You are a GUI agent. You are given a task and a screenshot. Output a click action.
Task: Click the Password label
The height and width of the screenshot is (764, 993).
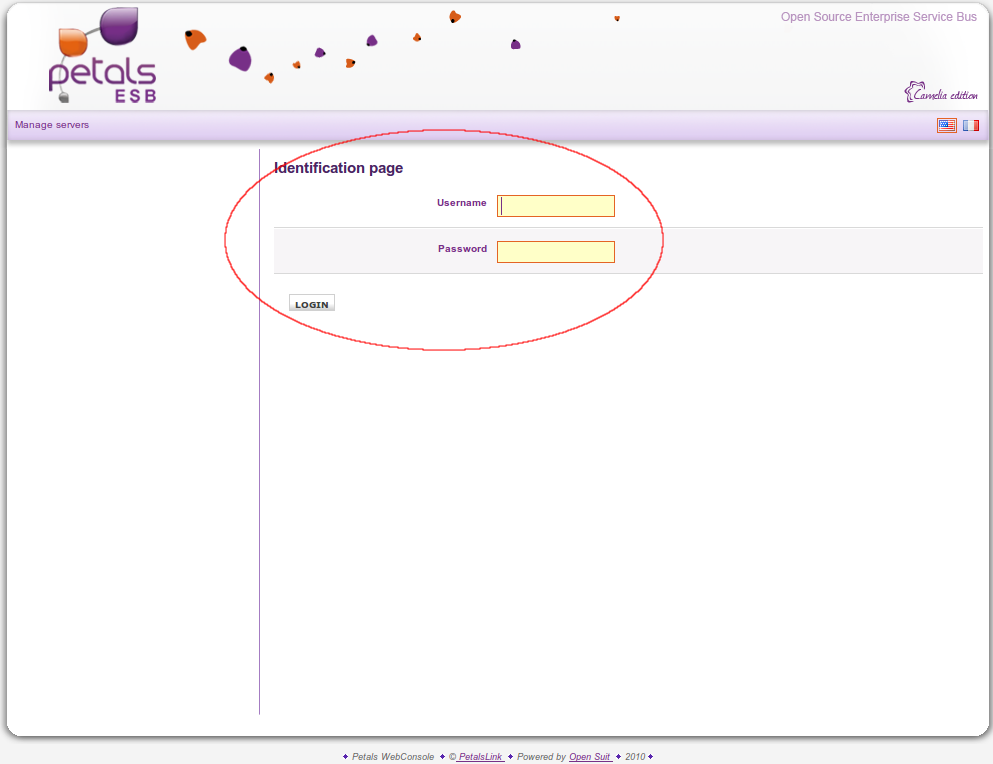click(x=462, y=249)
